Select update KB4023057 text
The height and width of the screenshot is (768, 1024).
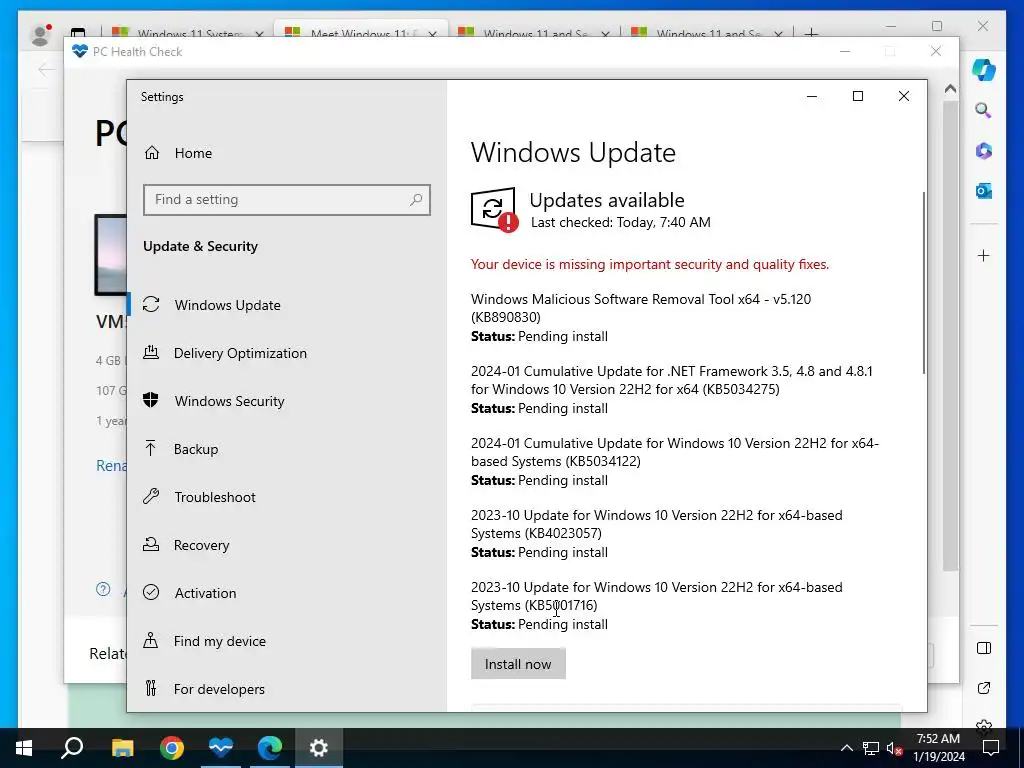pos(656,524)
